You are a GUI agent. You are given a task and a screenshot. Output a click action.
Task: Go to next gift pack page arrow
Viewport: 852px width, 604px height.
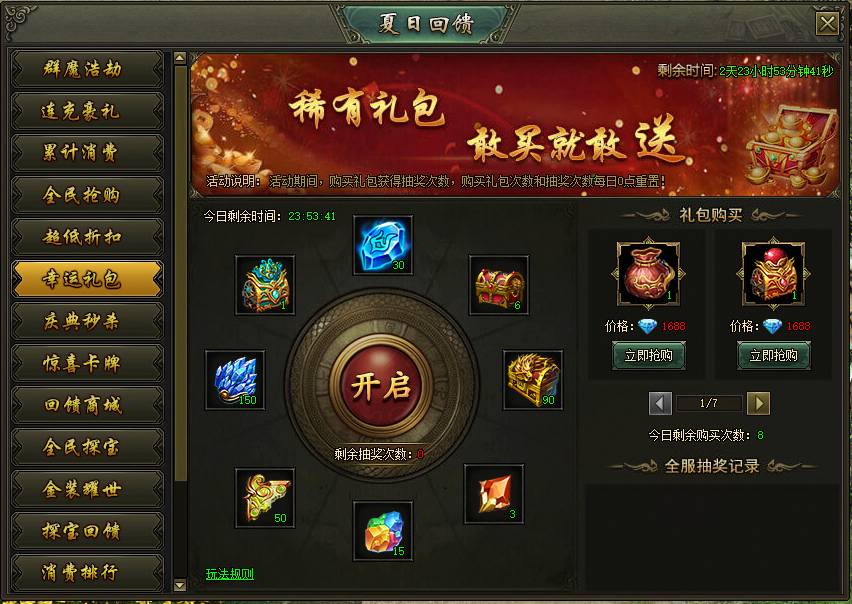click(x=759, y=403)
